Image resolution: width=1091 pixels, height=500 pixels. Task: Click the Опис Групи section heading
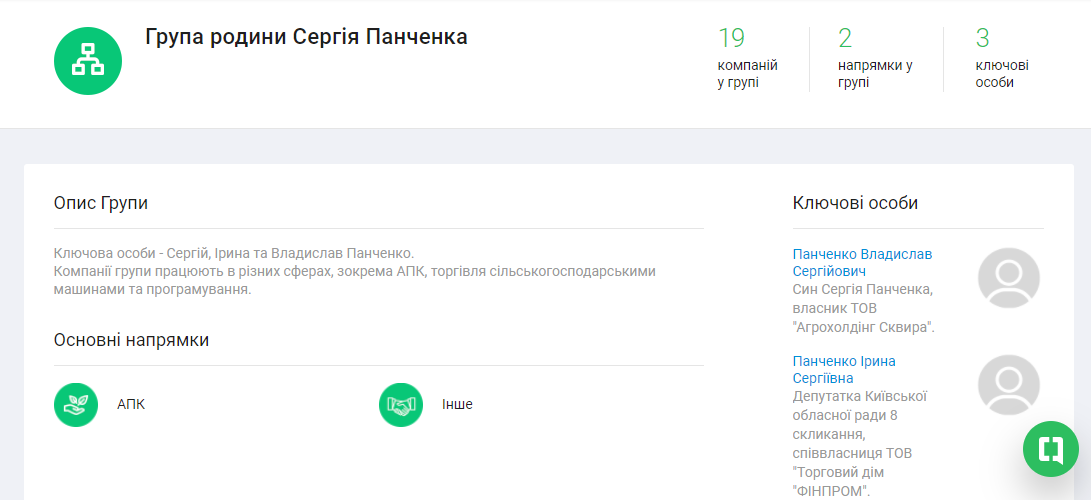tap(100, 203)
